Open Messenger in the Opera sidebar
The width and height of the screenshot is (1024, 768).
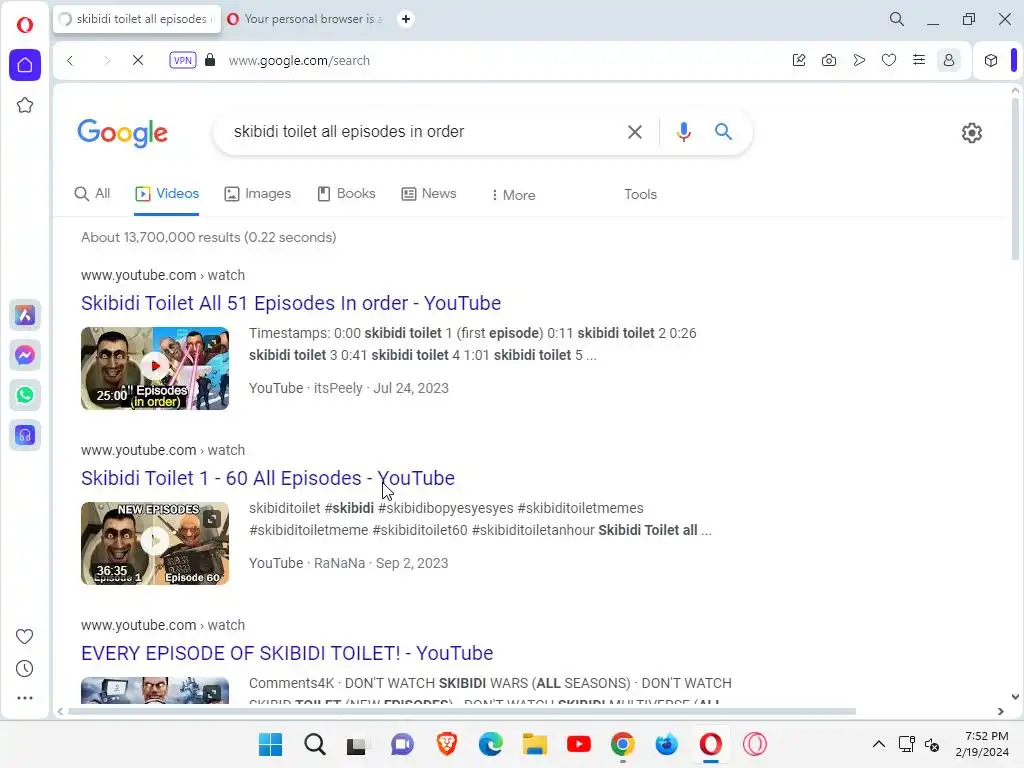pyautogui.click(x=25, y=355)
